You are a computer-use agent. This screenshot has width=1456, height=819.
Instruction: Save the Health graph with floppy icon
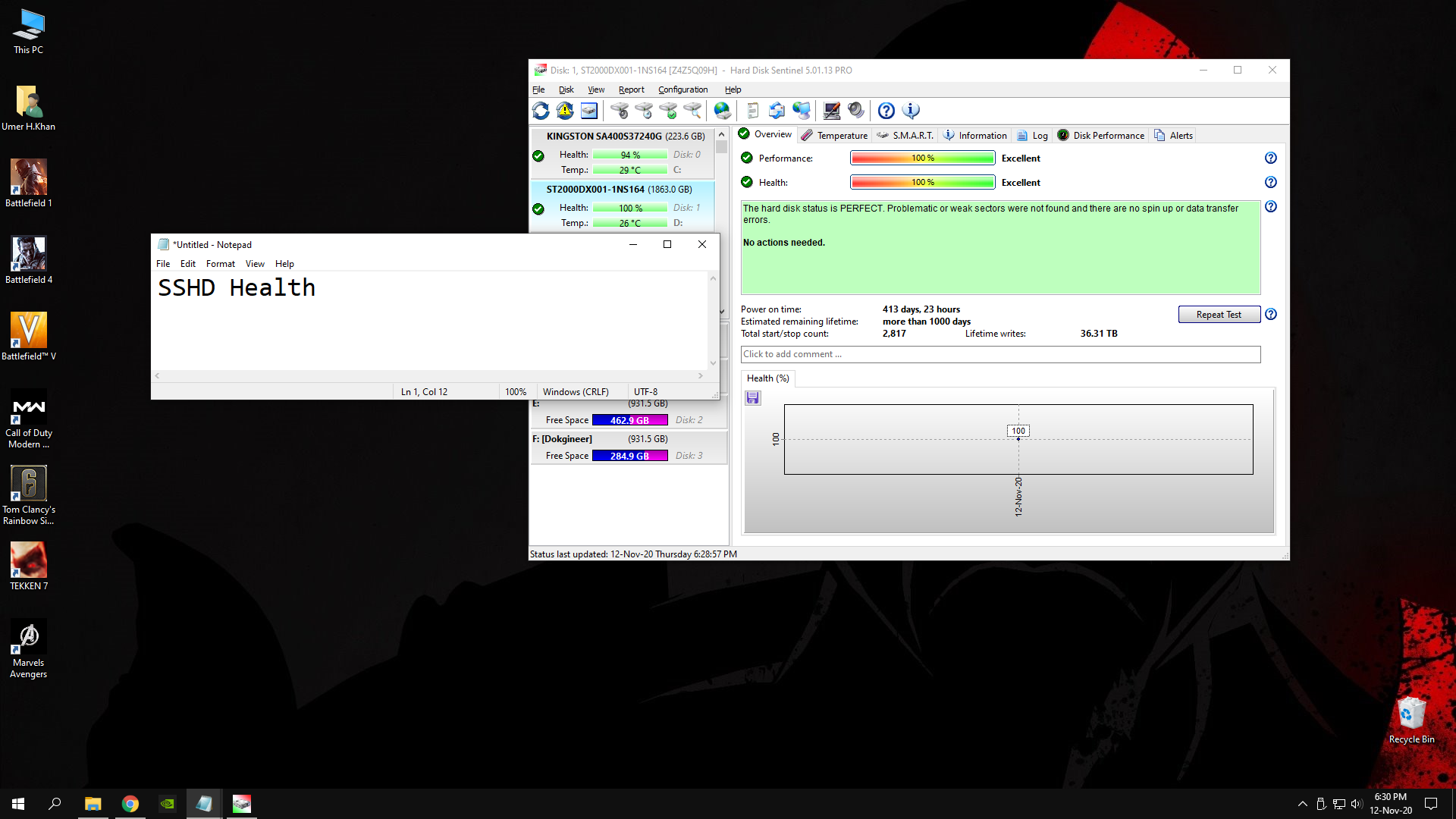[753, 398]
